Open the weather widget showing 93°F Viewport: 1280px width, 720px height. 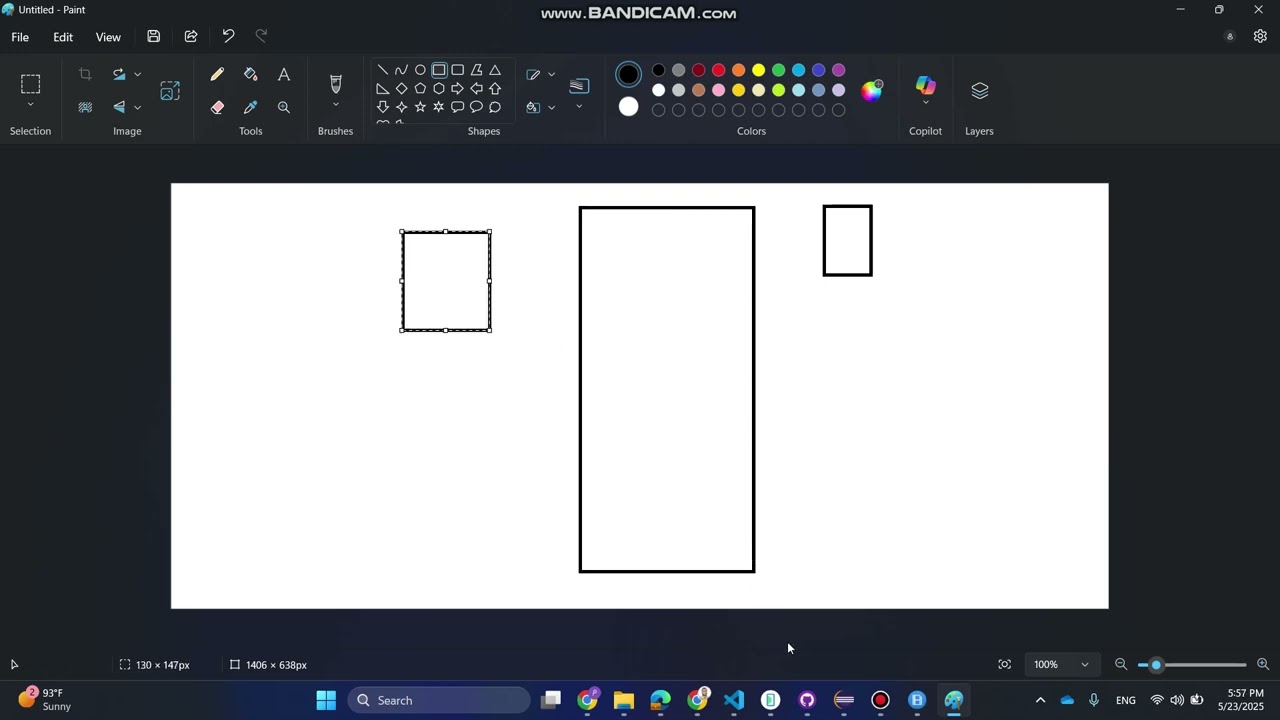pos(45,699)
